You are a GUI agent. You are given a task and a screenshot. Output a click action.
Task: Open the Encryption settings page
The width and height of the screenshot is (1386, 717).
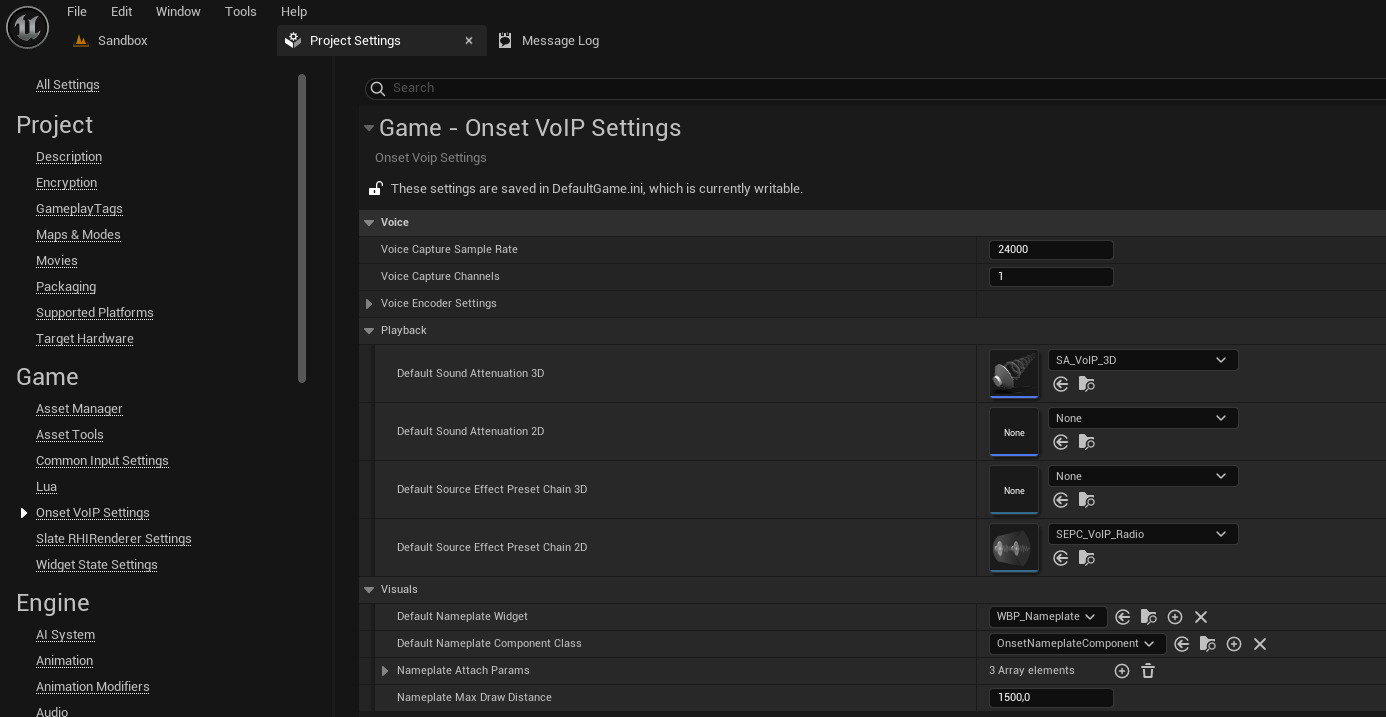coord(66,183)
